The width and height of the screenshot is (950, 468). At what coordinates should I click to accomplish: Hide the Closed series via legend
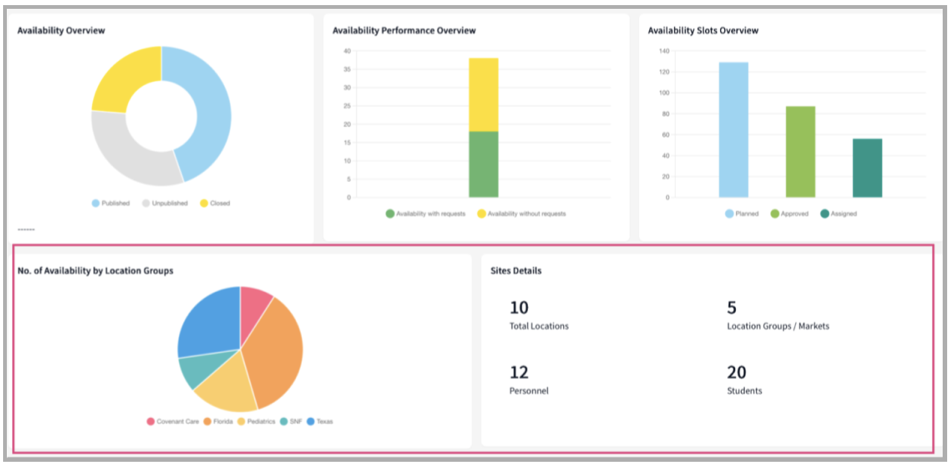(214, 203)
